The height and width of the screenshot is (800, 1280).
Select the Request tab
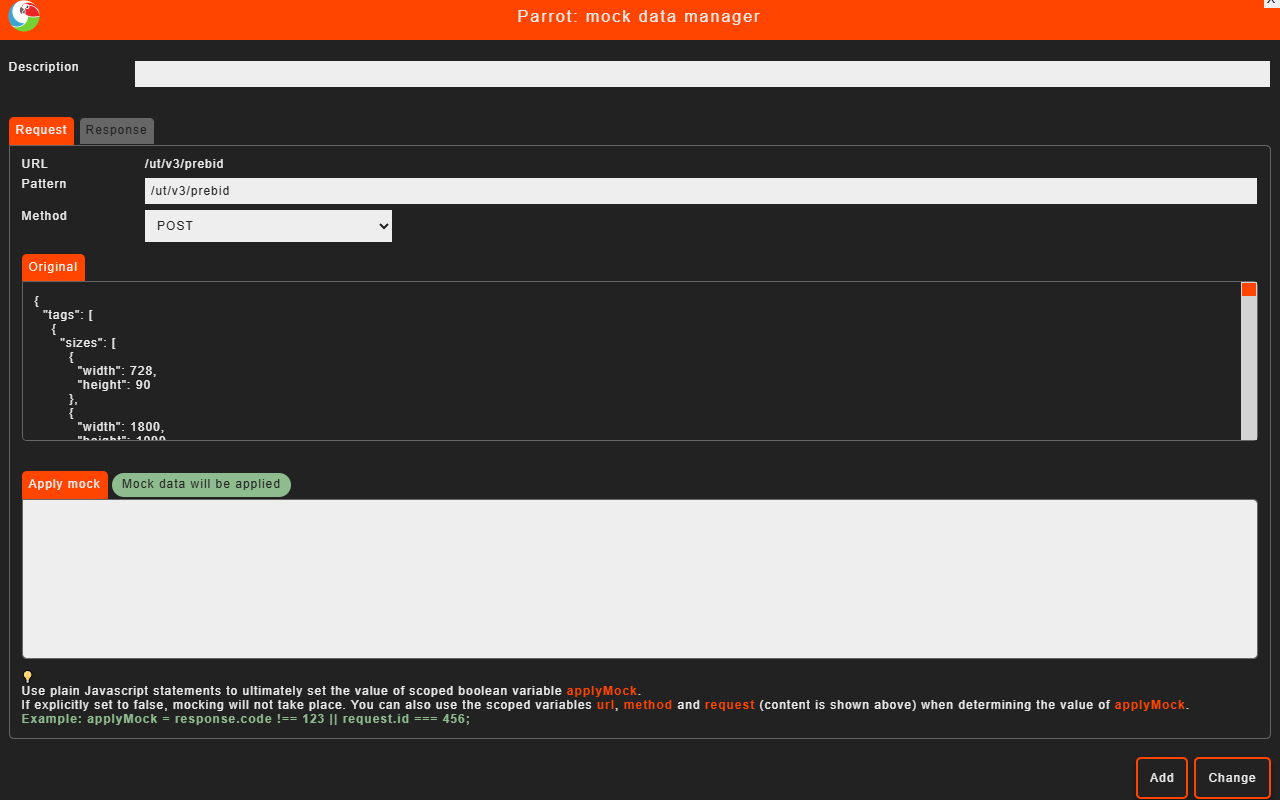41,130
